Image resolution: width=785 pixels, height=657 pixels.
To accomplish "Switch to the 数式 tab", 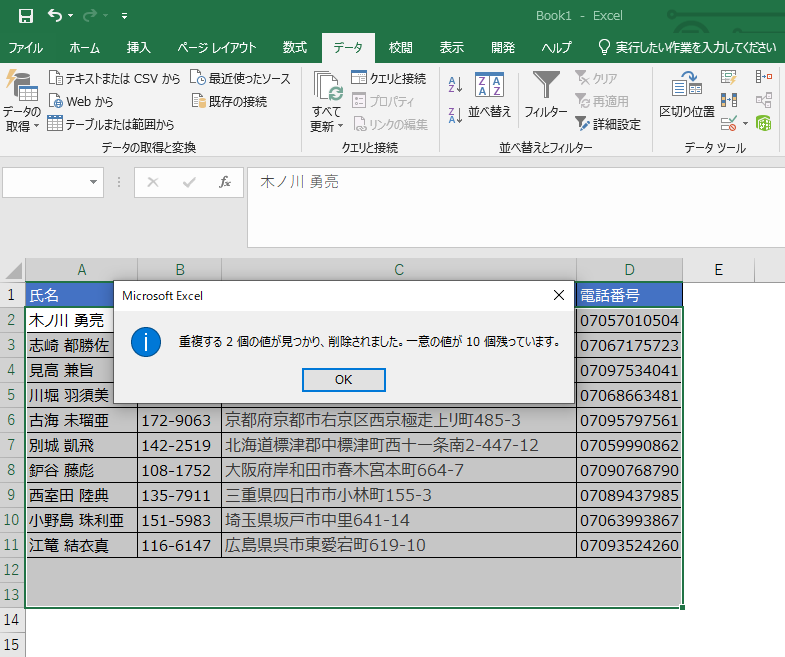I will click(x=294, y=48).
